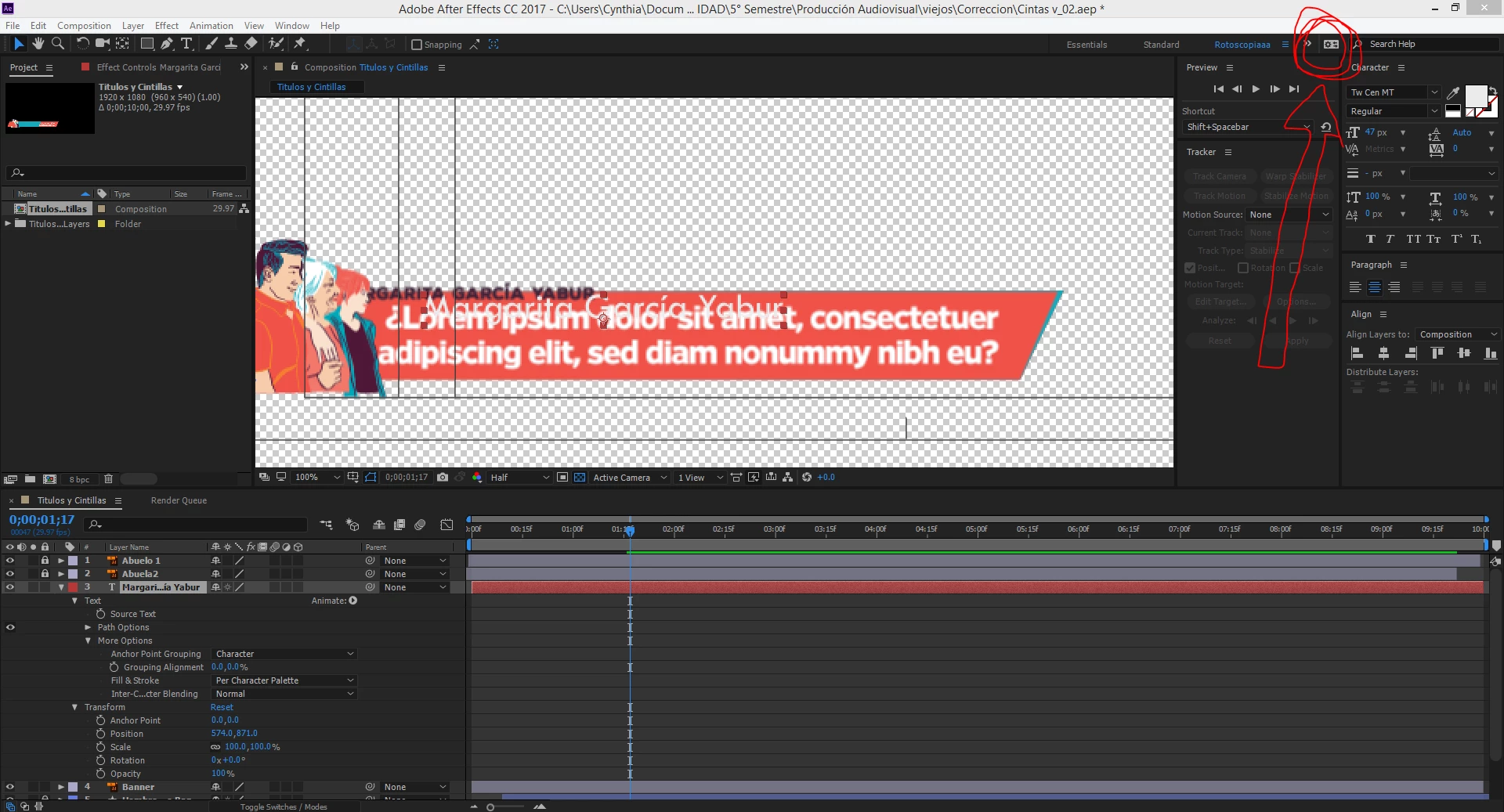
Task: Click the eyedropper in Character panel
Action: [1453, 93]
